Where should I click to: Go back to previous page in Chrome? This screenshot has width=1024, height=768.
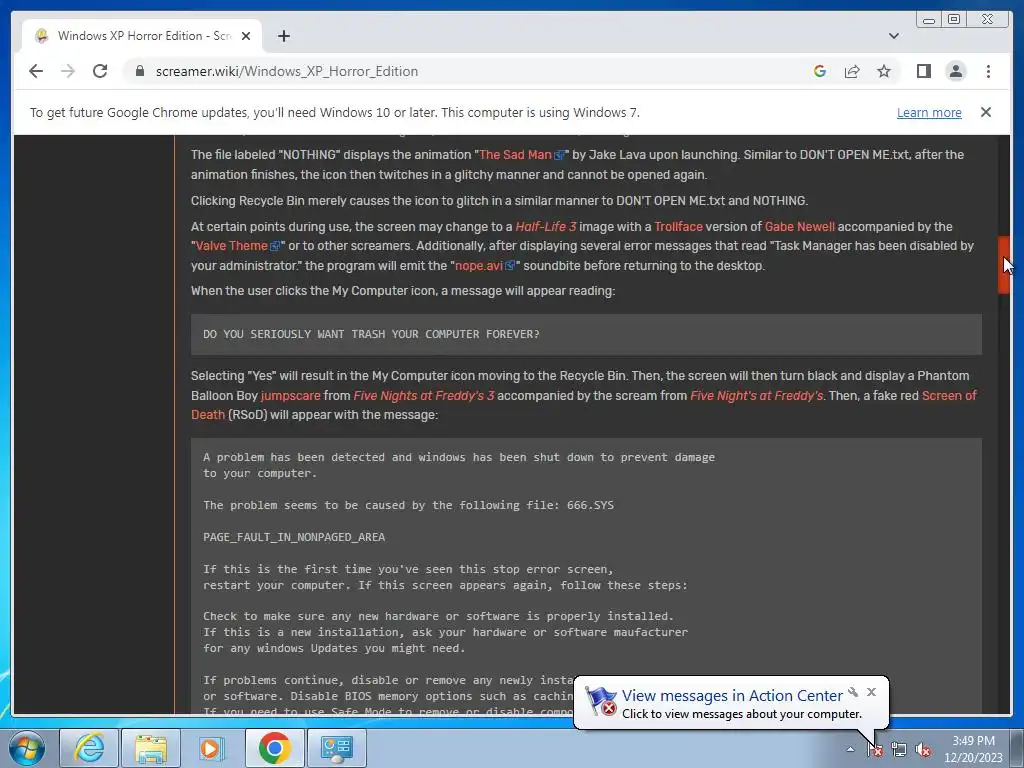36,71
